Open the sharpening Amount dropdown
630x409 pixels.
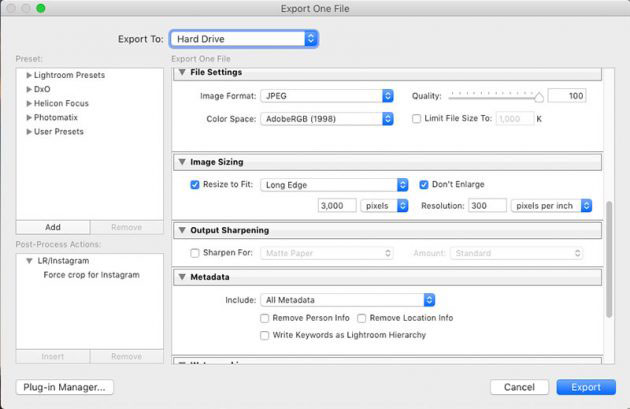(x=517, y=253)
